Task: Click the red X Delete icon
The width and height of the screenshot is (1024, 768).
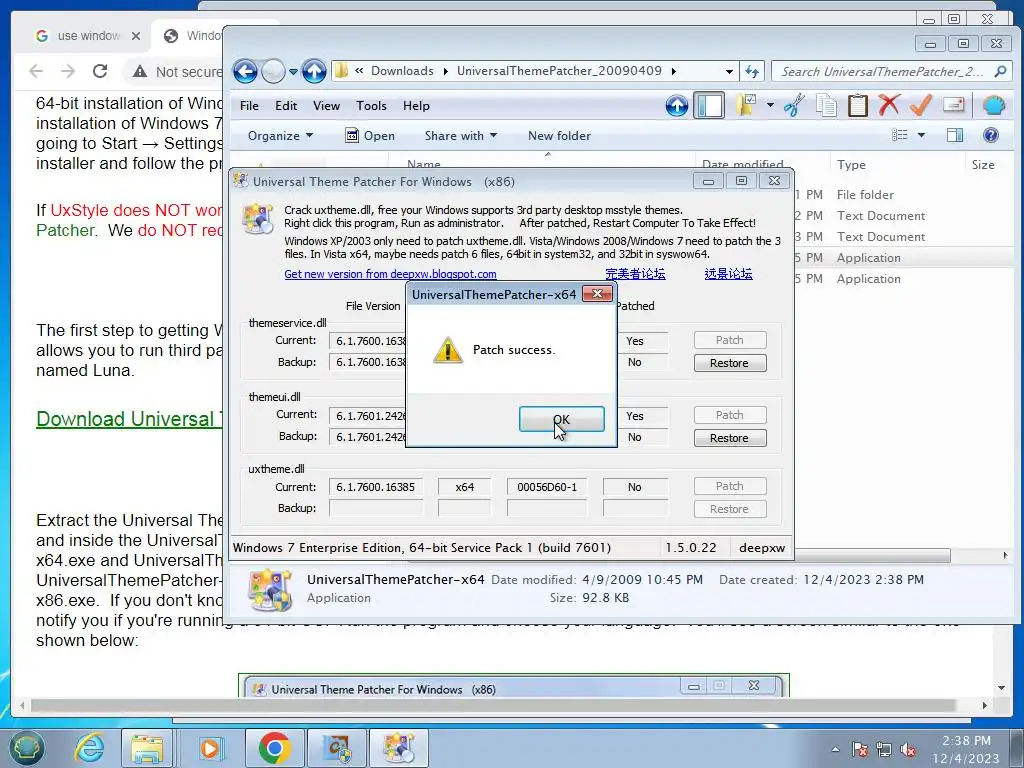Action: [x=889, y=105]
